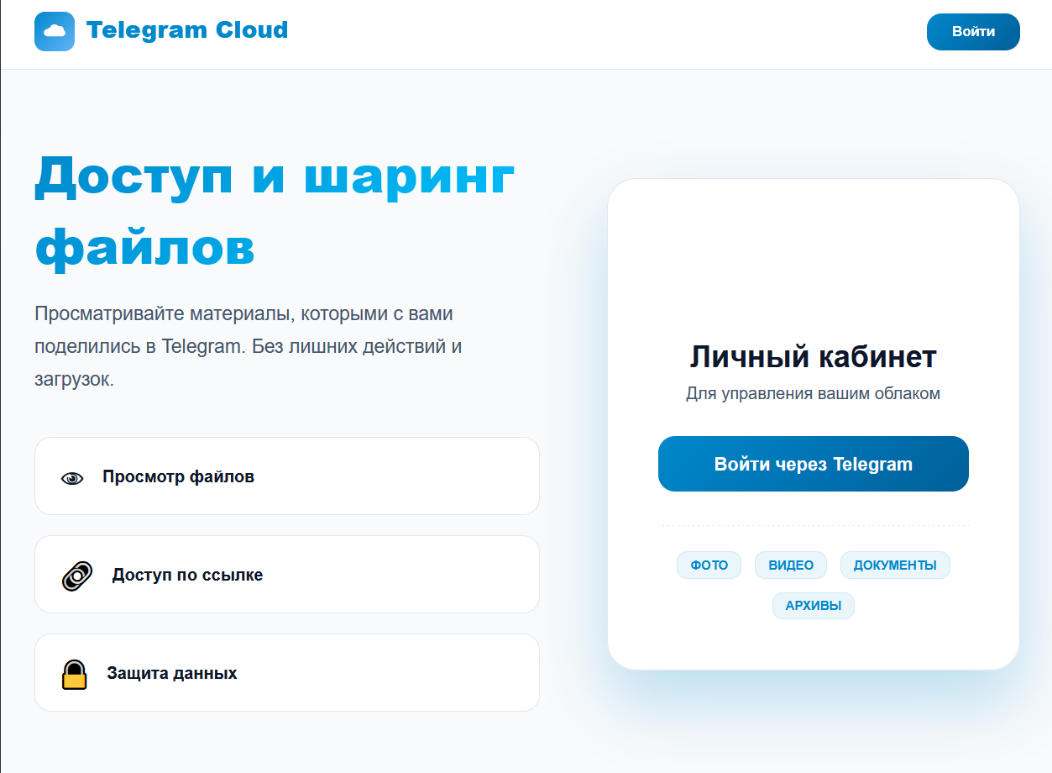
Task: Select the ВИДЕО tag
Action: click(790, 565)
